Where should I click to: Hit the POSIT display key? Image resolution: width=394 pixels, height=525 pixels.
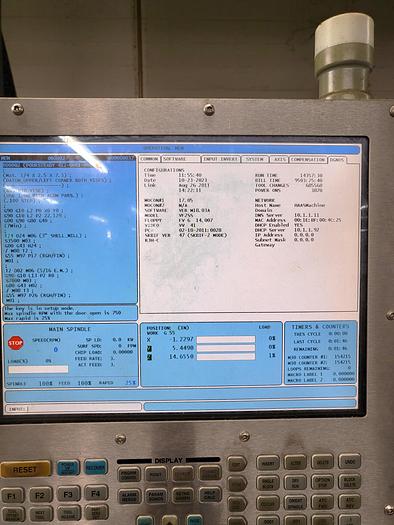coord(156,474)
